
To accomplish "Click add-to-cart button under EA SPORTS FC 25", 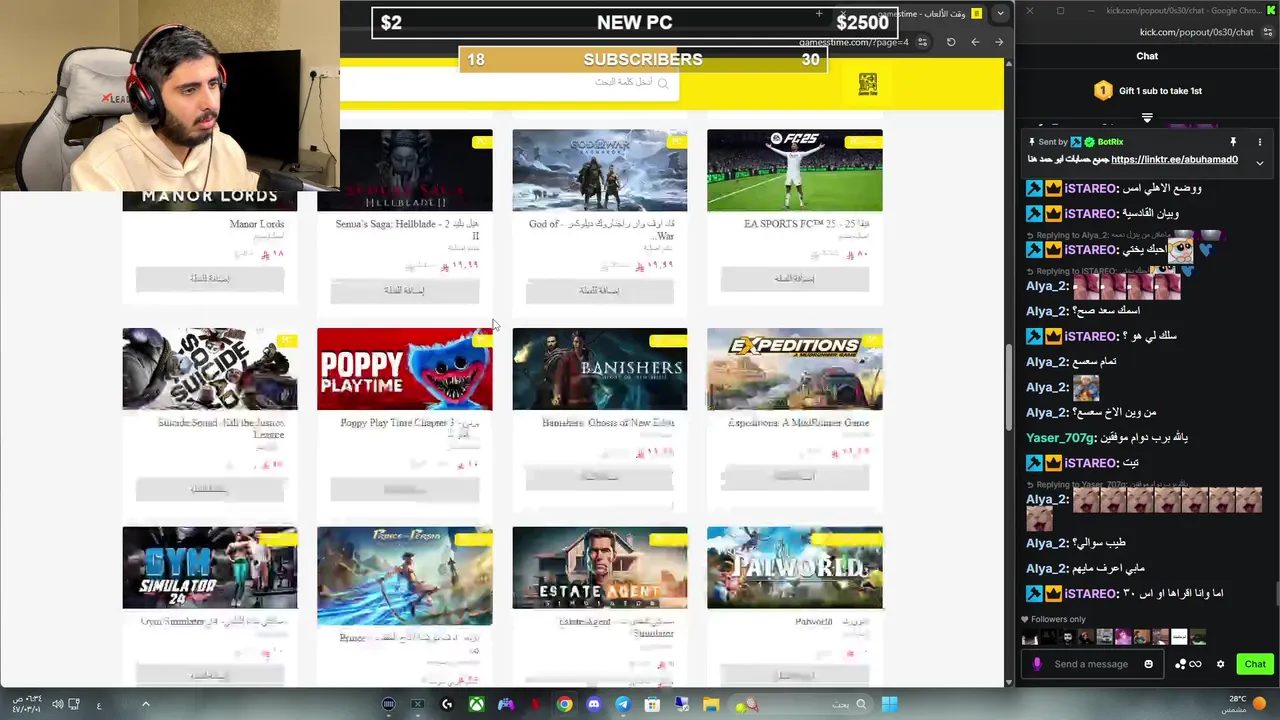I will click(795, 278).
